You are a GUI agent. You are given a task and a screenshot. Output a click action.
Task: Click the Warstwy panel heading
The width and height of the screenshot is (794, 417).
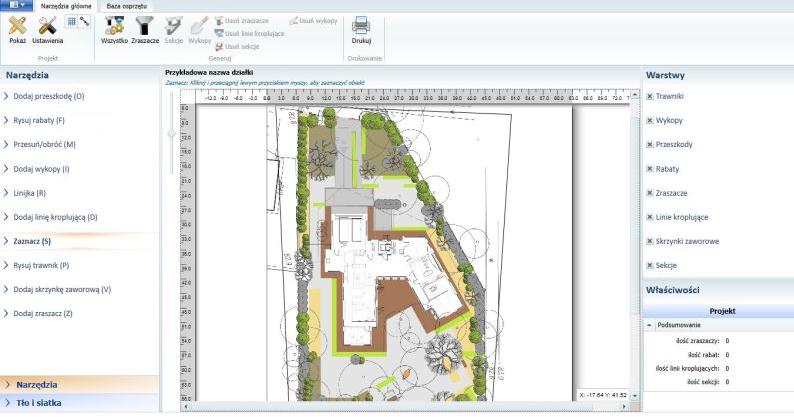pyautogui.click(x=665, y=75)
